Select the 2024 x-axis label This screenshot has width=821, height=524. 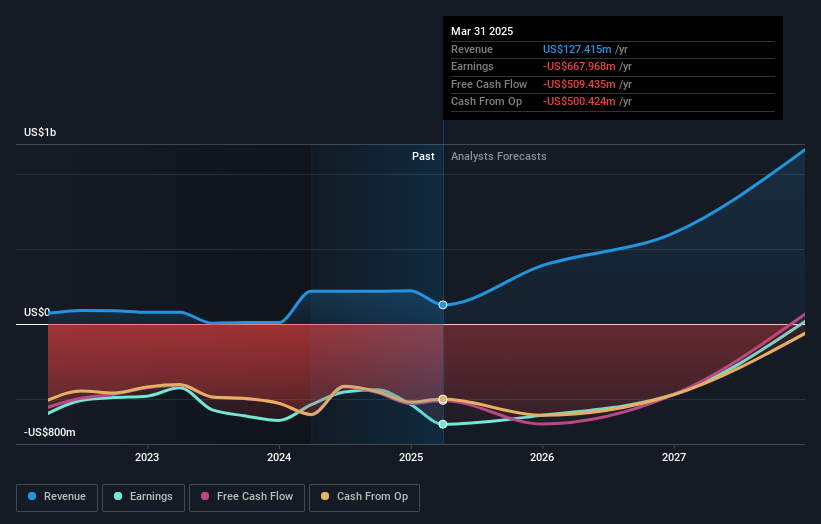pyautogui.click(x=279, y=457)
